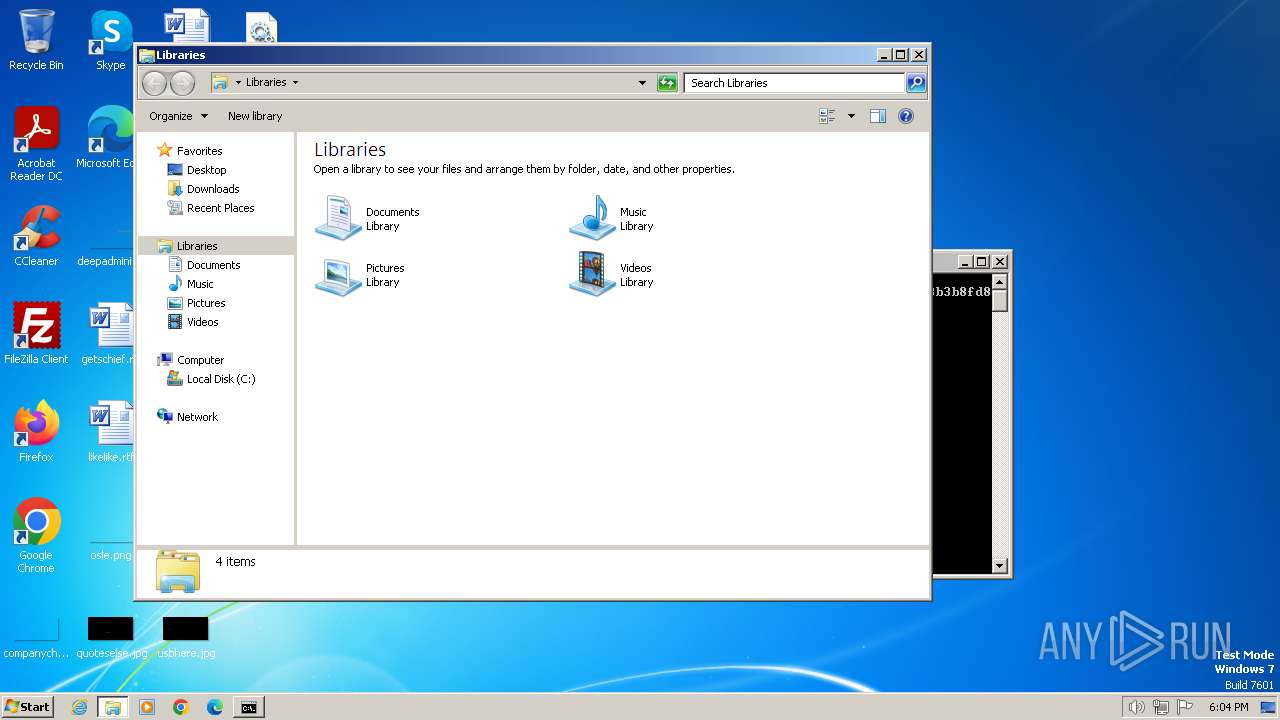The image size is (1280, 720).
Task: Open Explorer Help question mark
Action: 905,116
